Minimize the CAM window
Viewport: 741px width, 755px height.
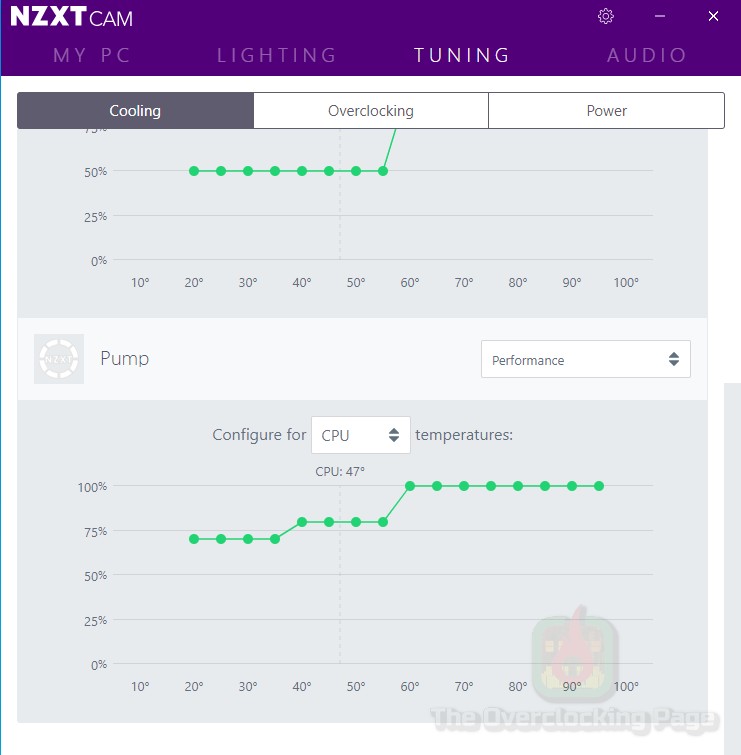coord(660,16)
